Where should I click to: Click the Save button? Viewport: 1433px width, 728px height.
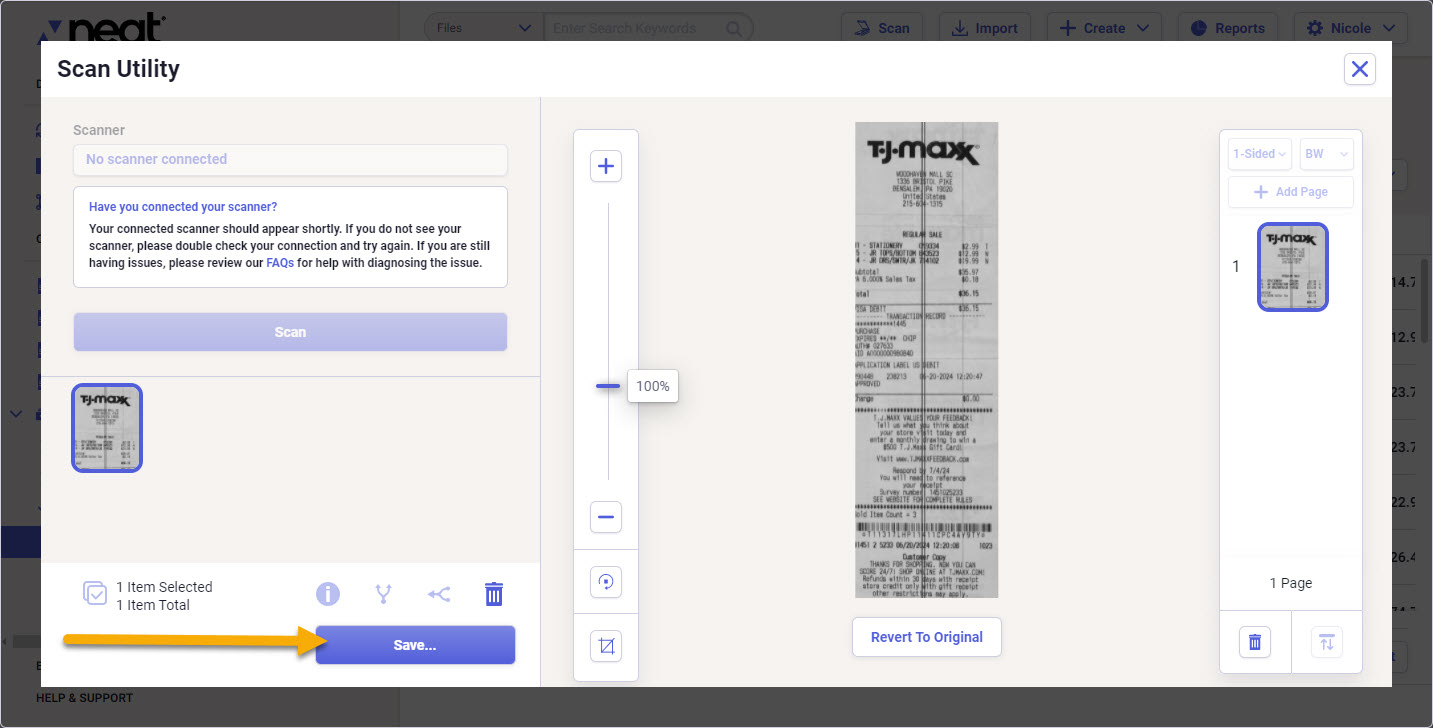414,644
